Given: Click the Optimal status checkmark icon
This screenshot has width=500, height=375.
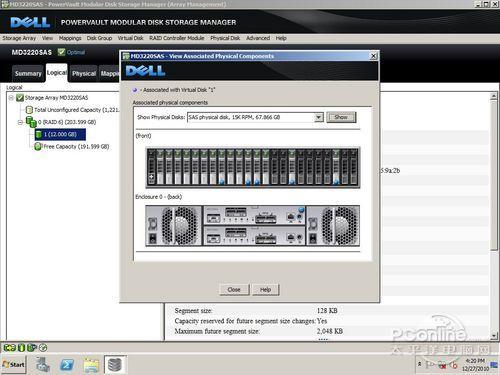Looking at the screenshot, I should [x=61, y=52].
